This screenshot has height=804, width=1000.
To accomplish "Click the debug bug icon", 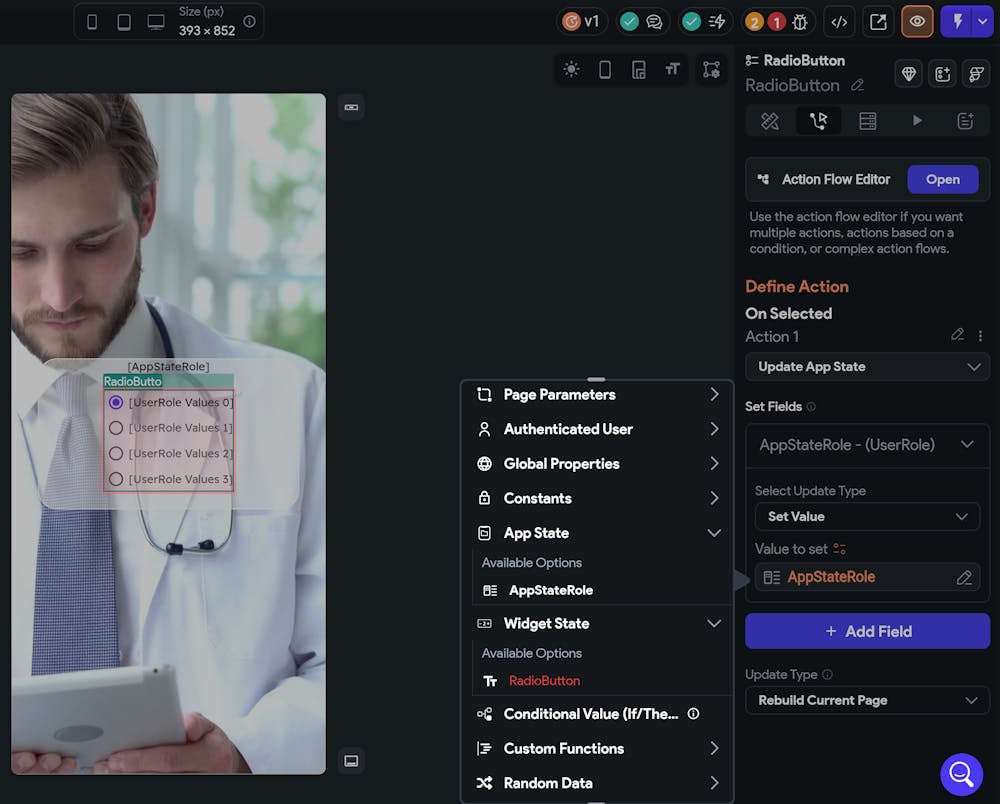I will [800, 22].
